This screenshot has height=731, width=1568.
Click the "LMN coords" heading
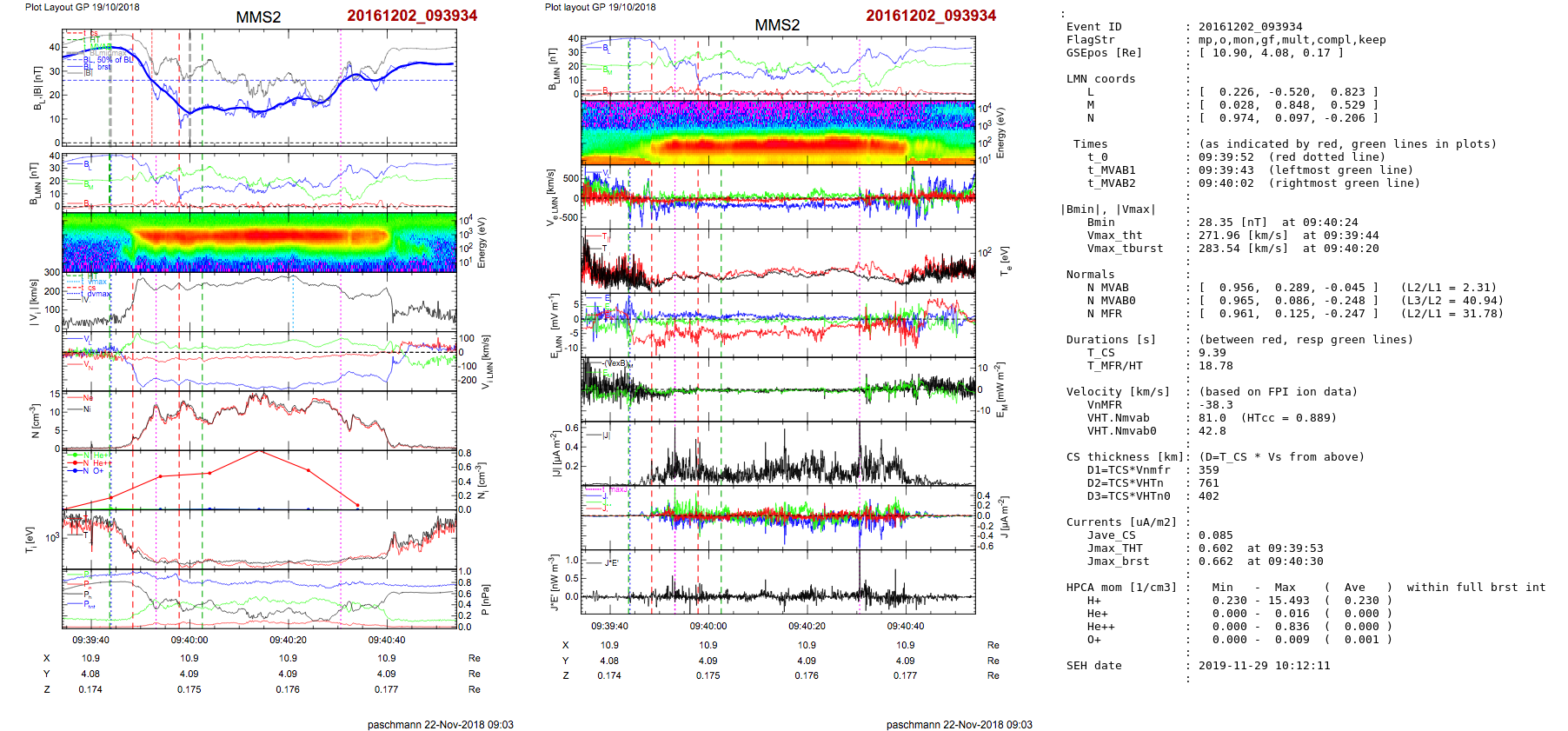click(1101, 79)
